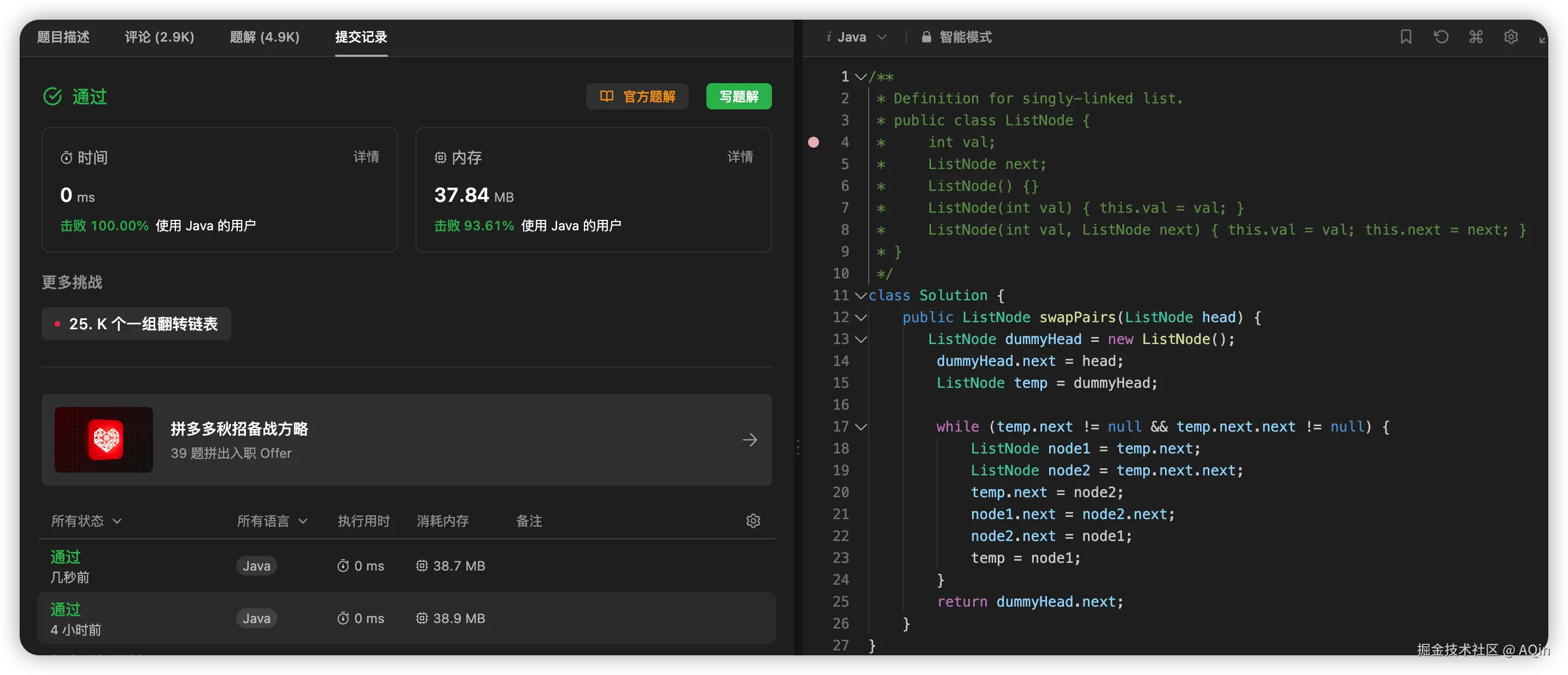The width and height of the screenshot is (1568, 675).
Task: Open the keyboard shortcuts command icon
Action: click(1476, 37)
